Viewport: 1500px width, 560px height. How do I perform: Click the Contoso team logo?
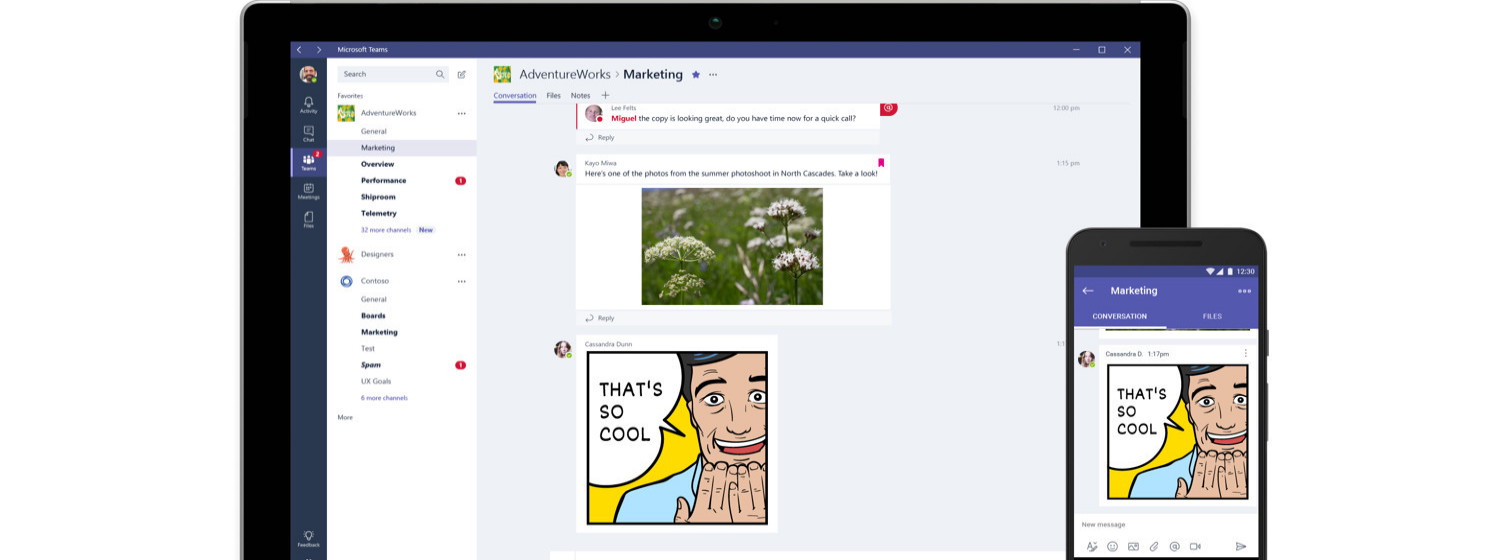[346, 281]
